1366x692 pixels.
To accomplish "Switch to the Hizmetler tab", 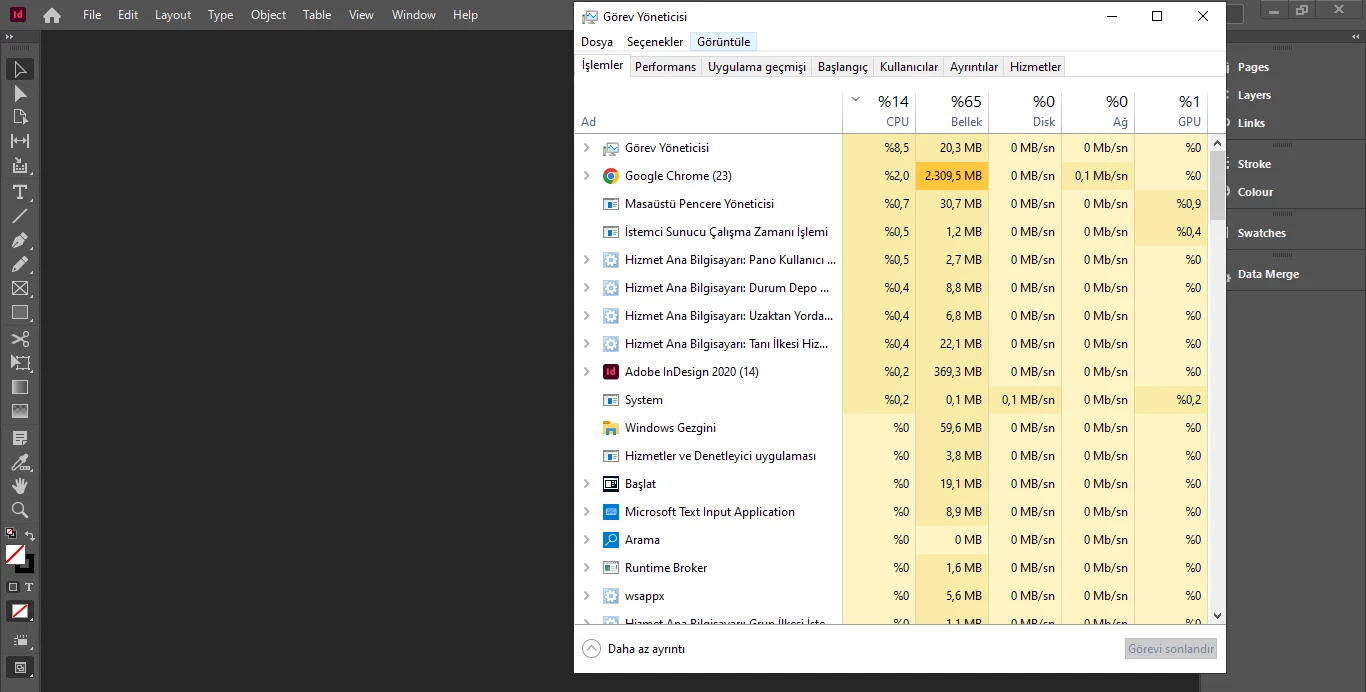I will pyautogui.click(x=1035, y=67).
